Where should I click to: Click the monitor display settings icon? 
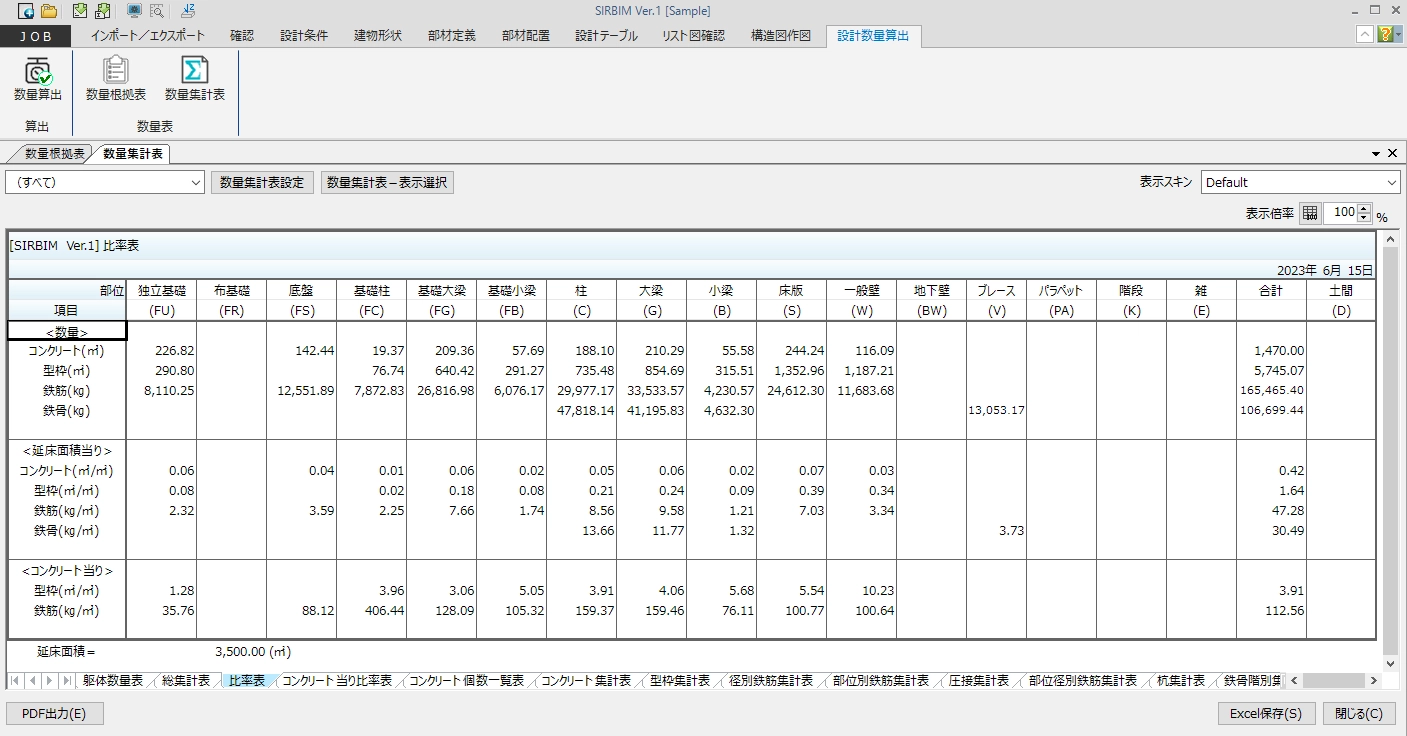tap(134, 11)
